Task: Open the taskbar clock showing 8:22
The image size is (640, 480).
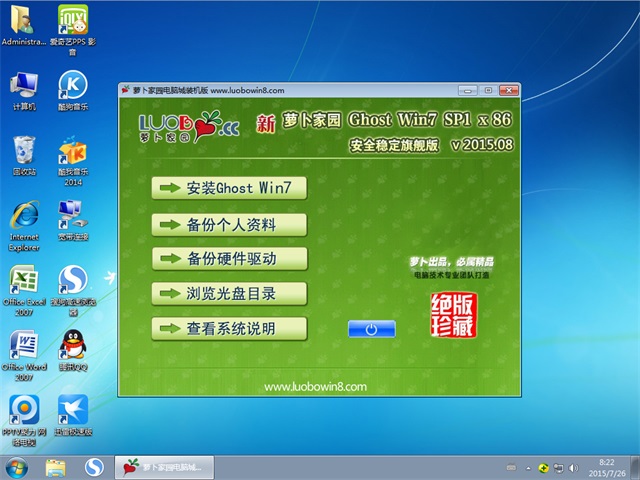Action: [607, 468]
